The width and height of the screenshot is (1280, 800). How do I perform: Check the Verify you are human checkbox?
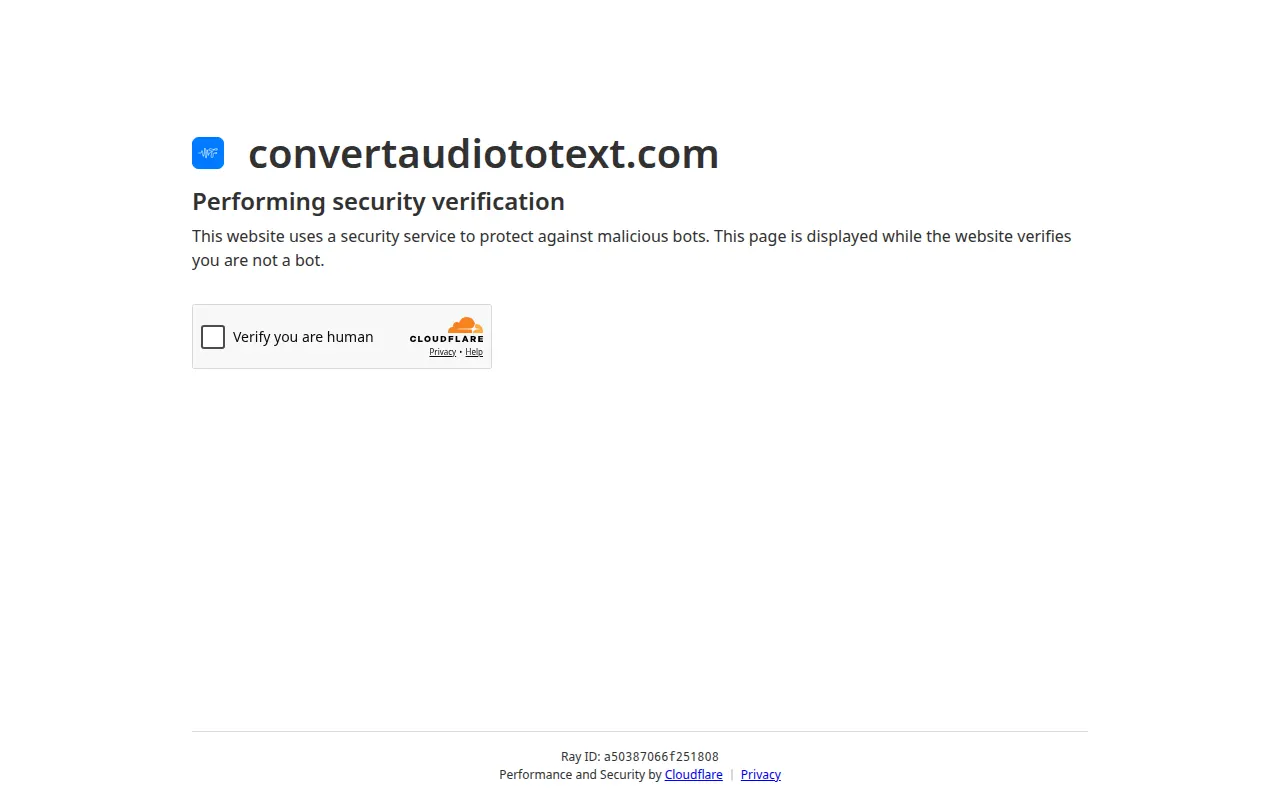(x=213, y=337)
